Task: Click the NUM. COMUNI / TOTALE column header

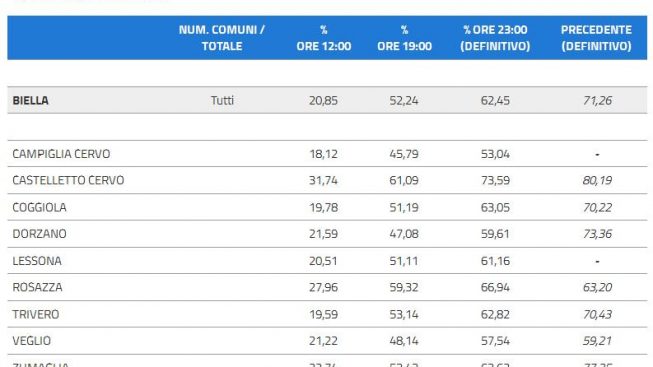Action: (222, 38)
